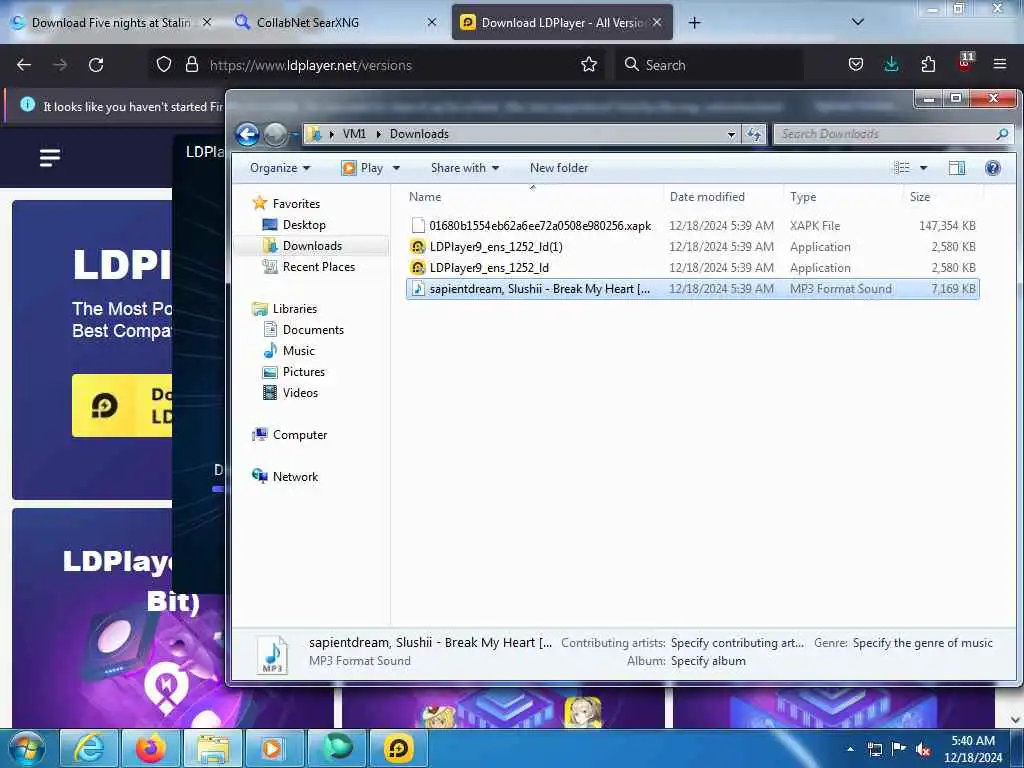The image size is (1024, 768).
Task: Open the LDPlayer site hamburger menu
Action: pos(50,157)
